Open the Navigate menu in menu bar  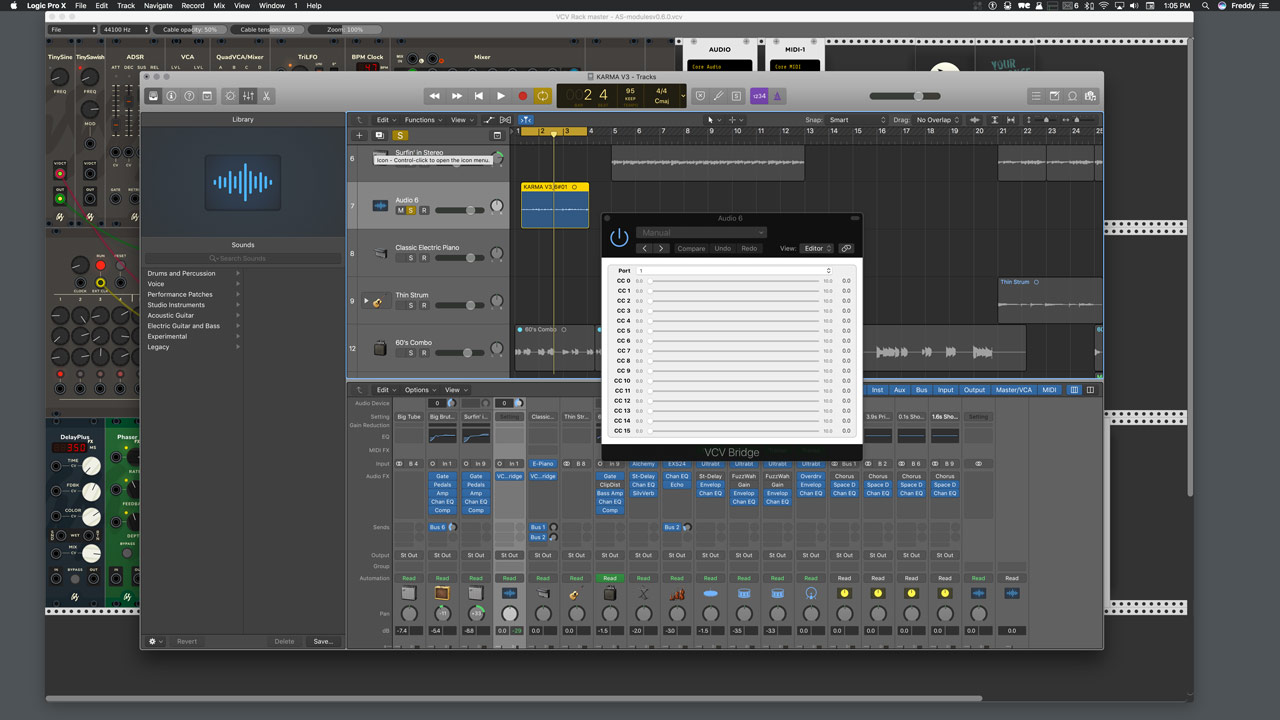click(158, 6)
